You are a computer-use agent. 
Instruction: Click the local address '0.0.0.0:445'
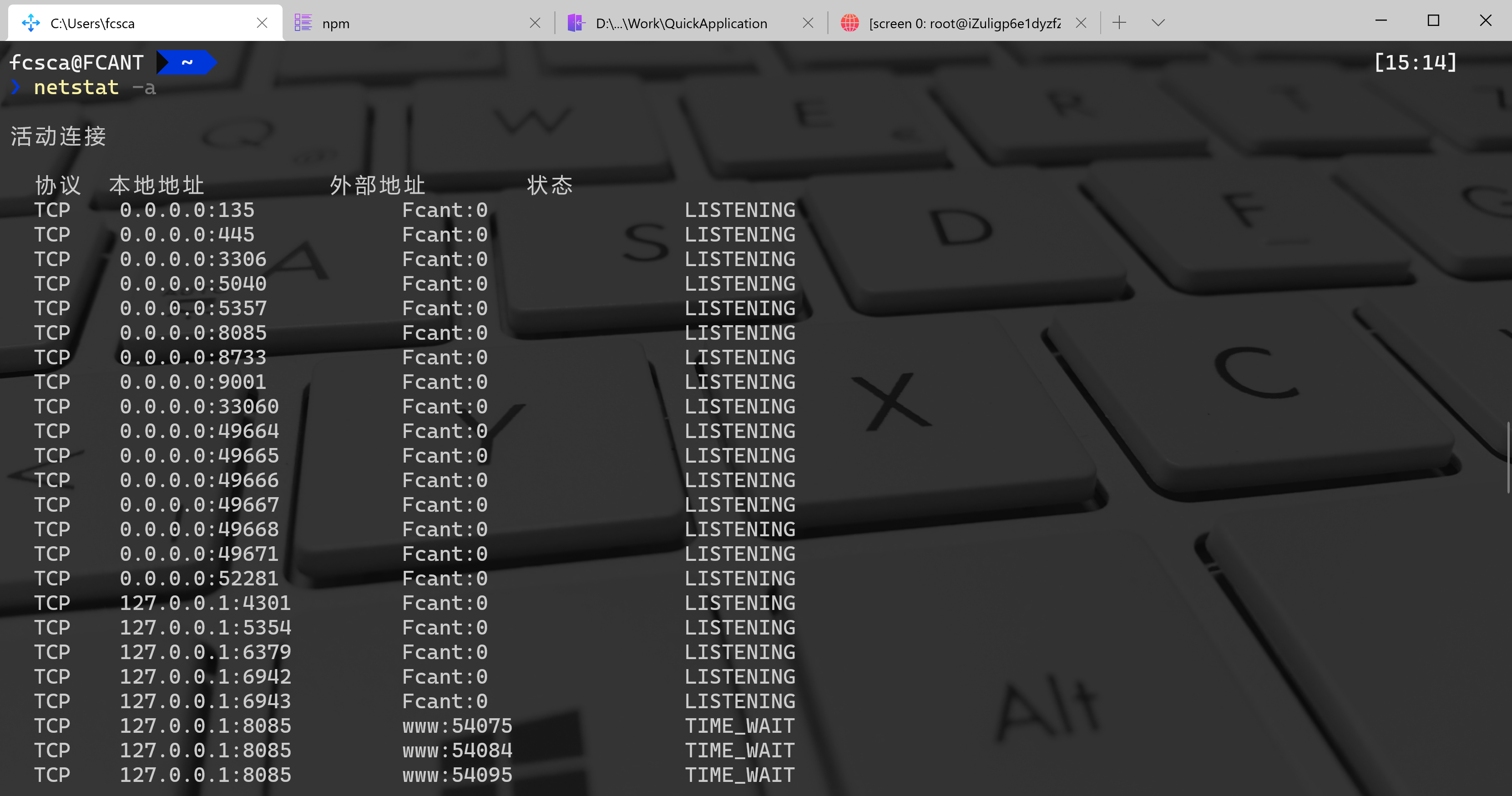[187, 235]
